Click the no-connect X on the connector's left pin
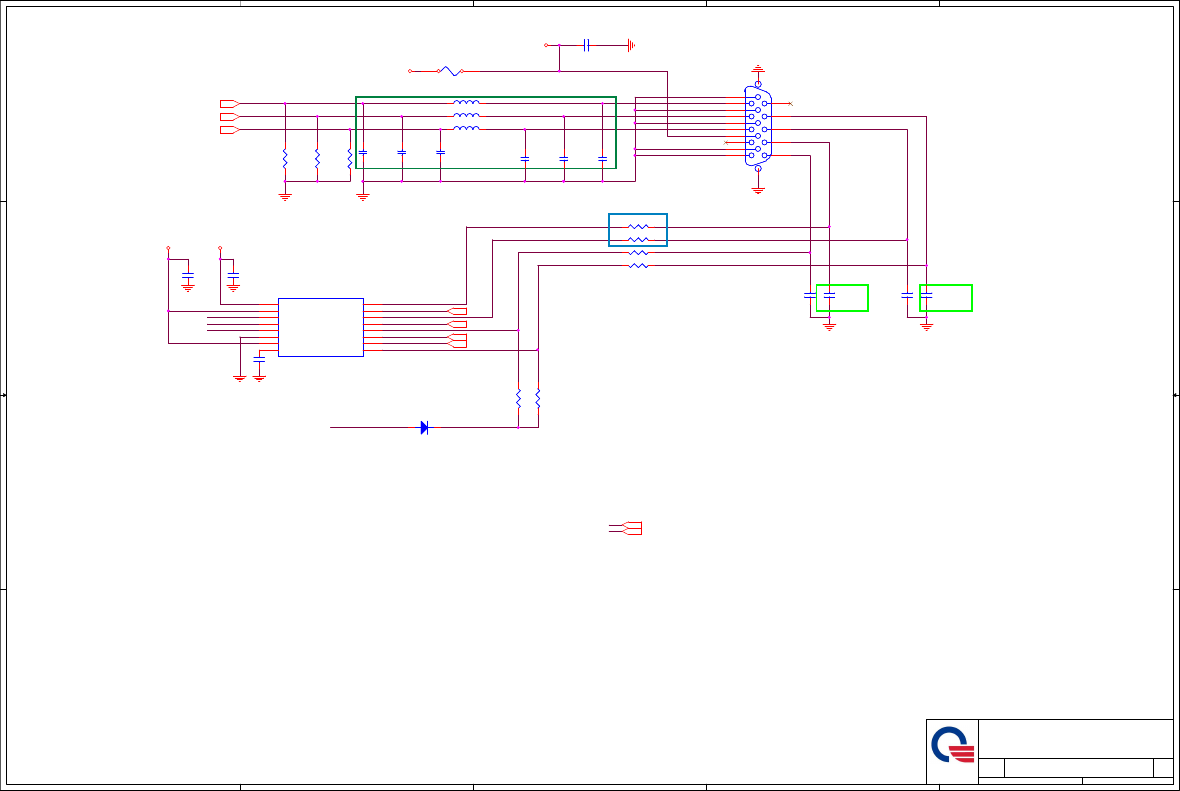The image size is (1180, 791). click(725, 142)
